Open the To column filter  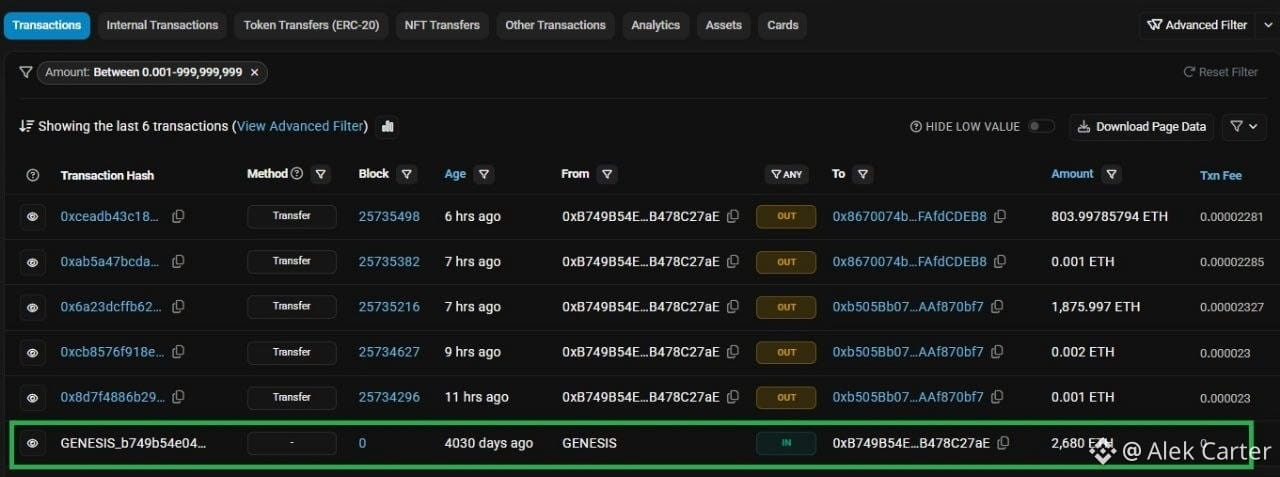coord(863,174)
